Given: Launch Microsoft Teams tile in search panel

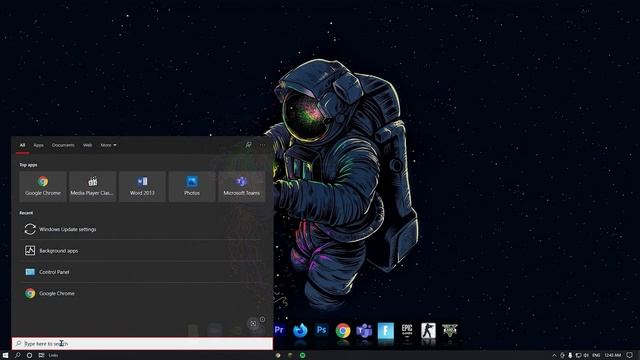Looking at the screenshot, I should [242, 187].
